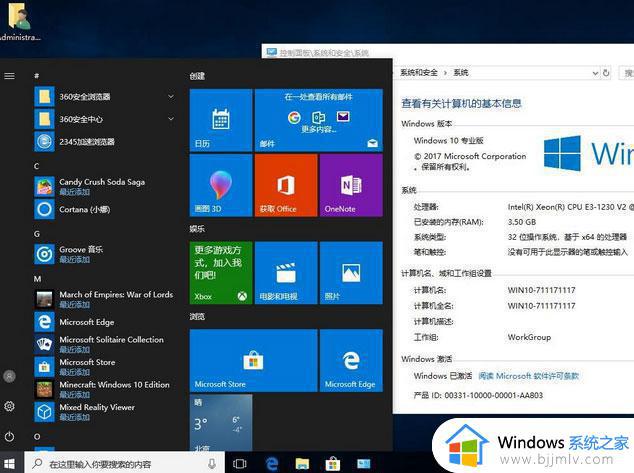Open the Xbox games tile
This screenshot has height=473, width=634.
tap(221, 273)
